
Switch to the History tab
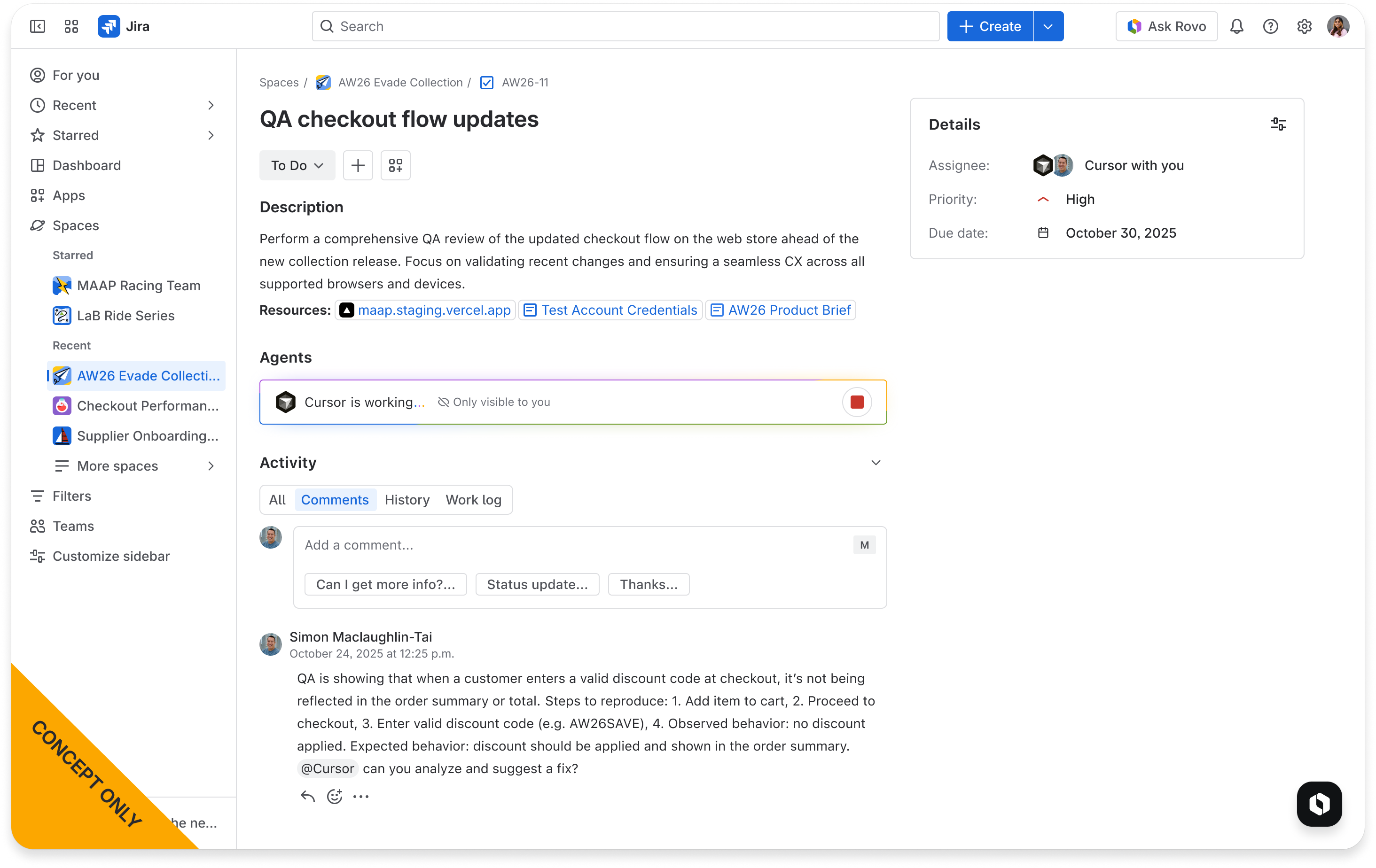coord(407,500)
